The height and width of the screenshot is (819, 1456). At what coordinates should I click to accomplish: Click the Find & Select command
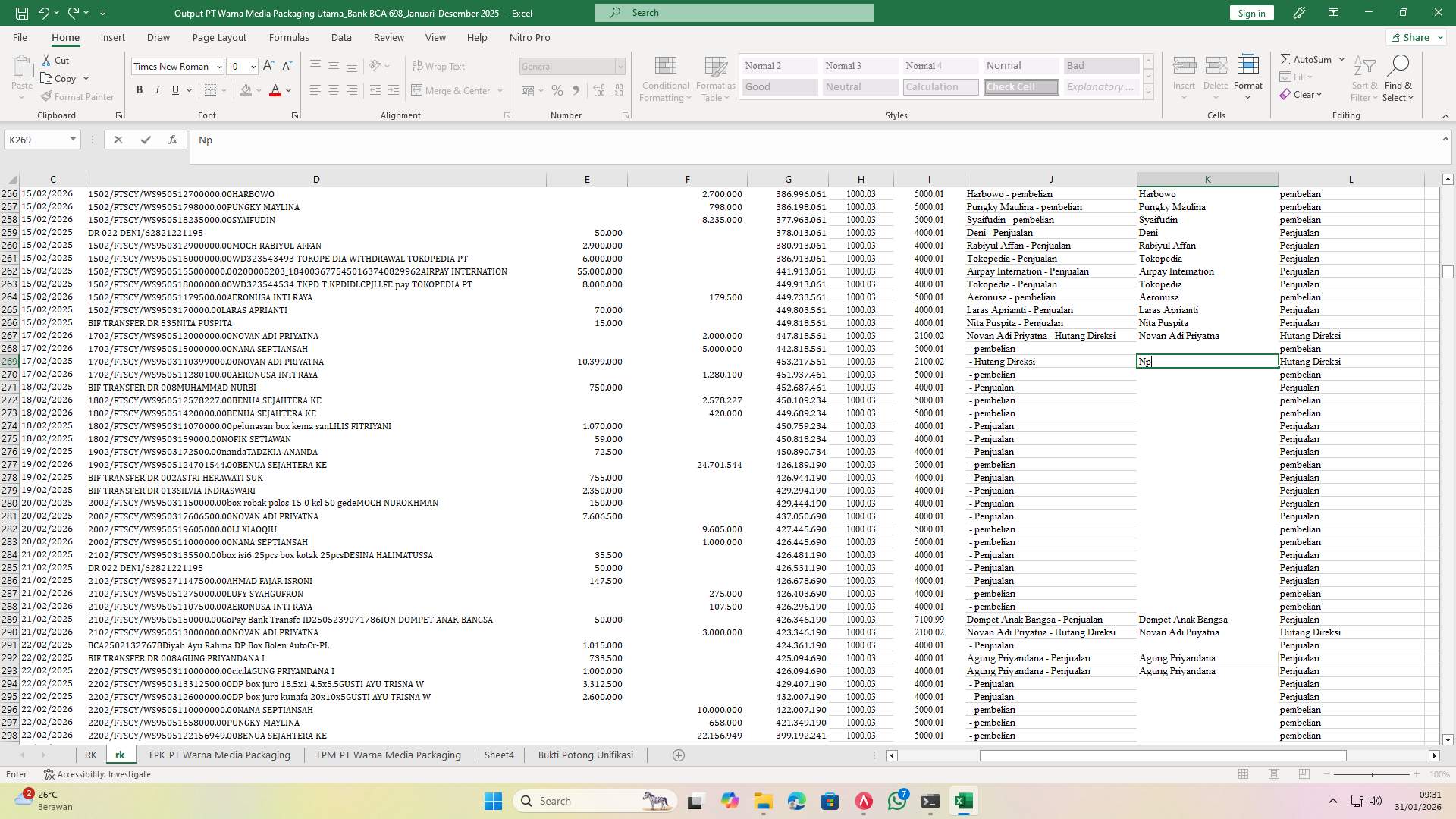(x=1398, y=78)
